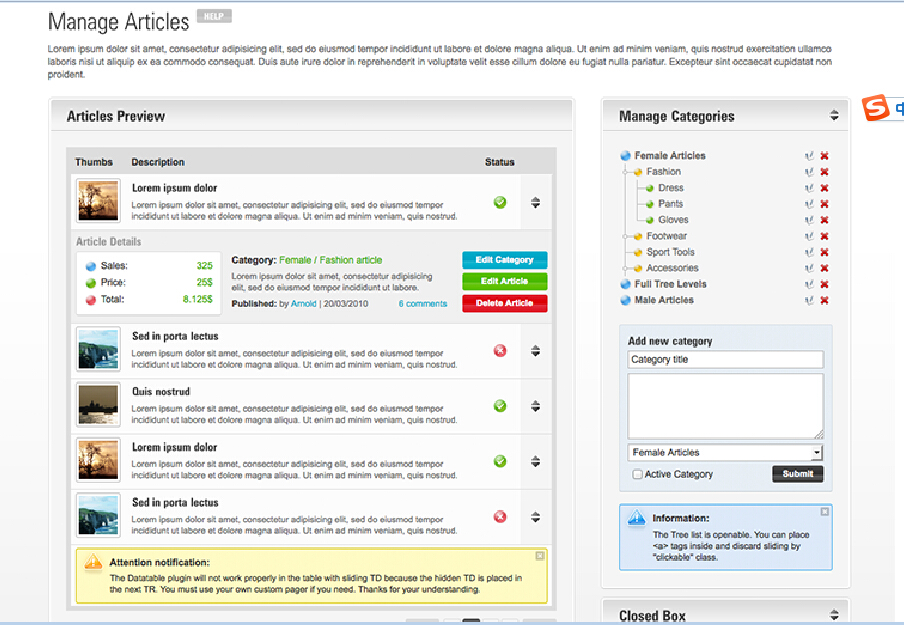
Task: Close the Attention notification box
Action: point(540,556)
